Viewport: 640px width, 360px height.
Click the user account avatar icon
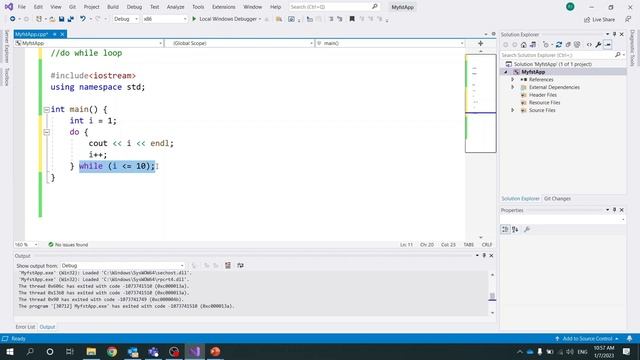[x=570, y=7]
